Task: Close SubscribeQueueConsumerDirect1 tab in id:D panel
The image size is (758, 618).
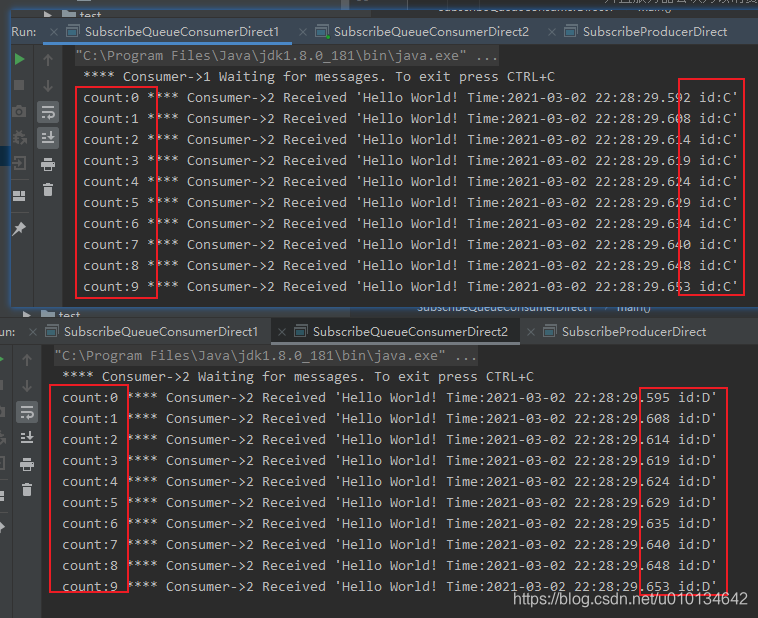Action: (32, 332)
